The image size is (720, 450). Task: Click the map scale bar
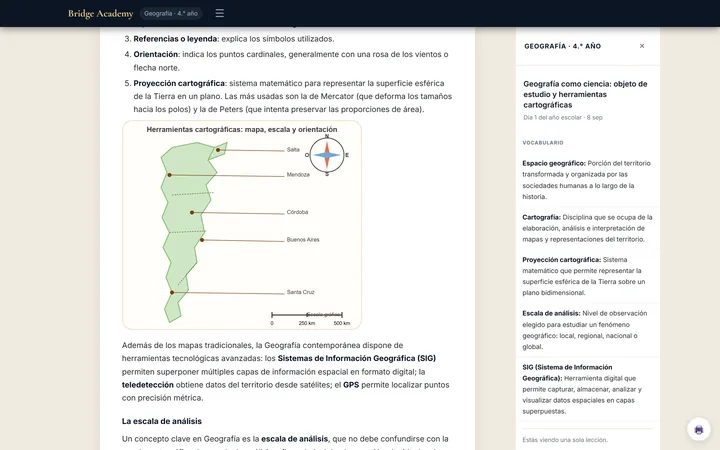[x=307, y=315]
